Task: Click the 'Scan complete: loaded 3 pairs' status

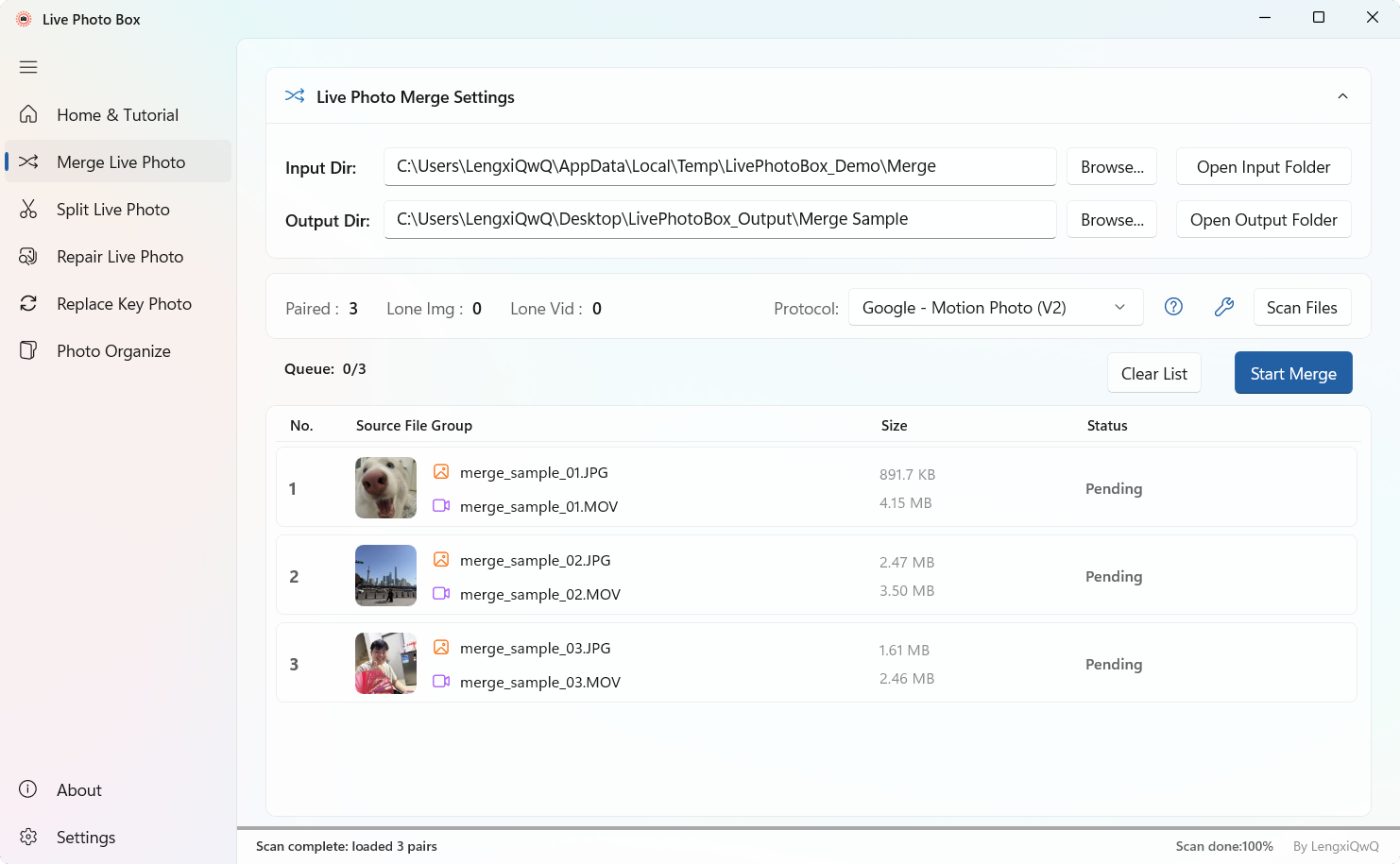Action: click(x=347, y=846)
